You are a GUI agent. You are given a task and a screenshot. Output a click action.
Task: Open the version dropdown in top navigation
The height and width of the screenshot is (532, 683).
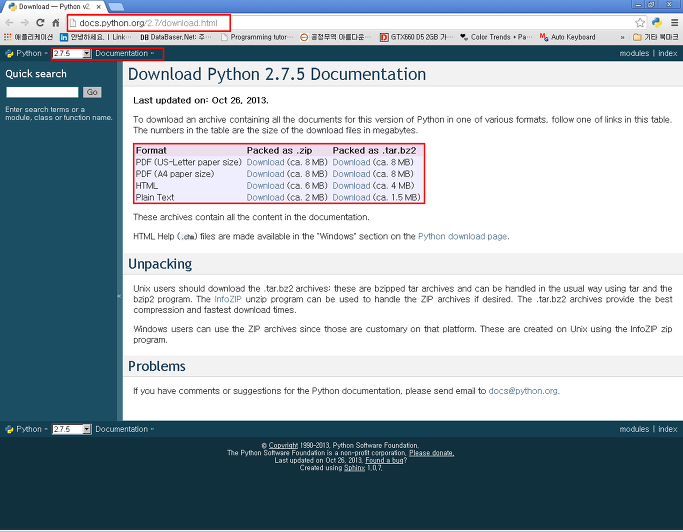(71, 53)
